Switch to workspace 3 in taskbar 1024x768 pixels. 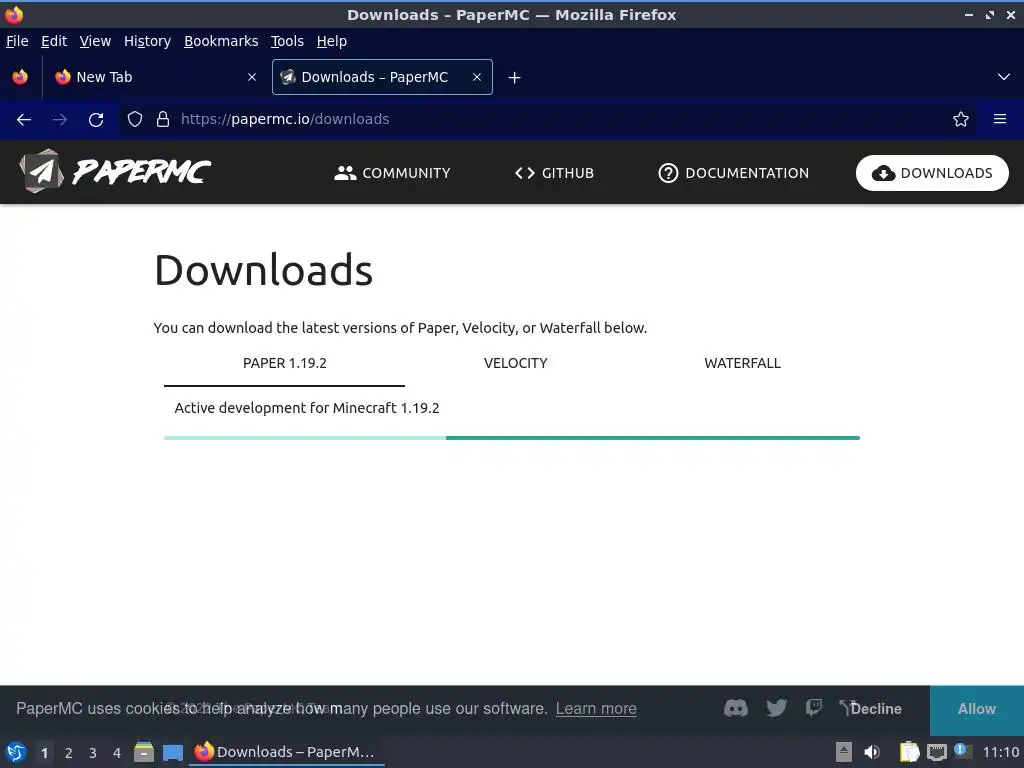(x=93, y=753)
